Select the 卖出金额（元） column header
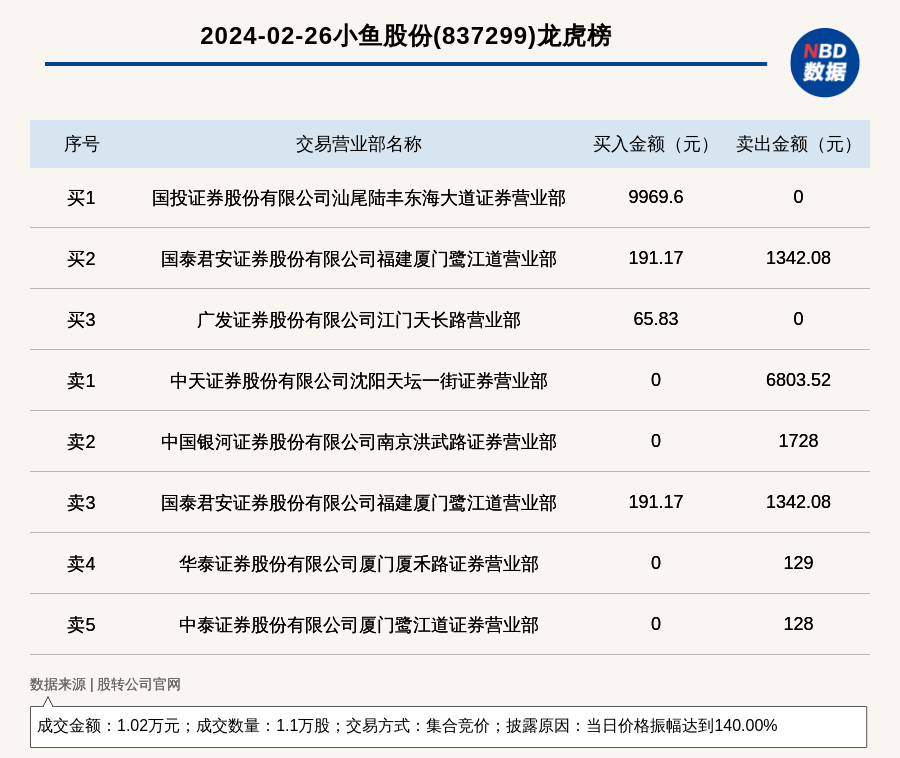 [x=798, y=144]
